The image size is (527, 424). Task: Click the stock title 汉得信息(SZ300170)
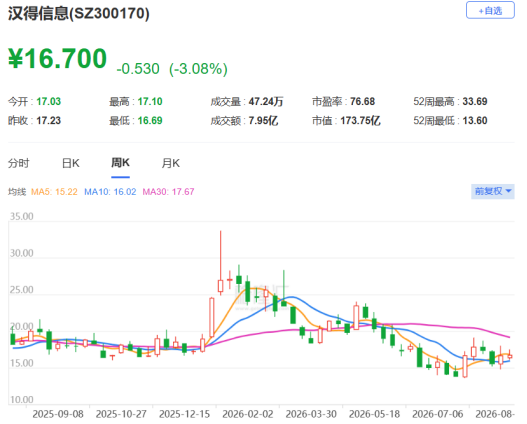(79, 14)
